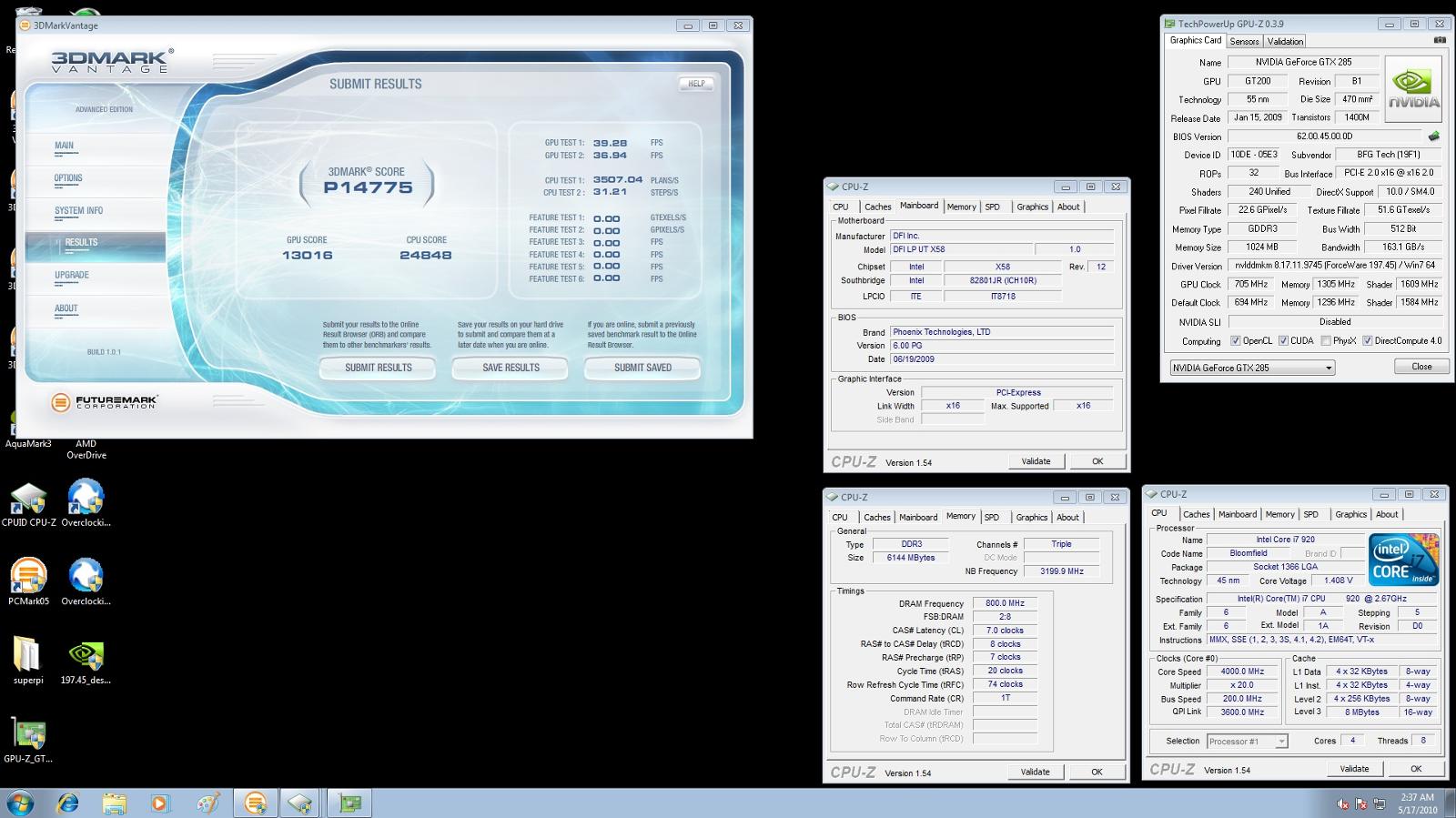Click the P14775 3DMark score
The width and height of the screenshot is (1456, 818).
tap(368, 188)
